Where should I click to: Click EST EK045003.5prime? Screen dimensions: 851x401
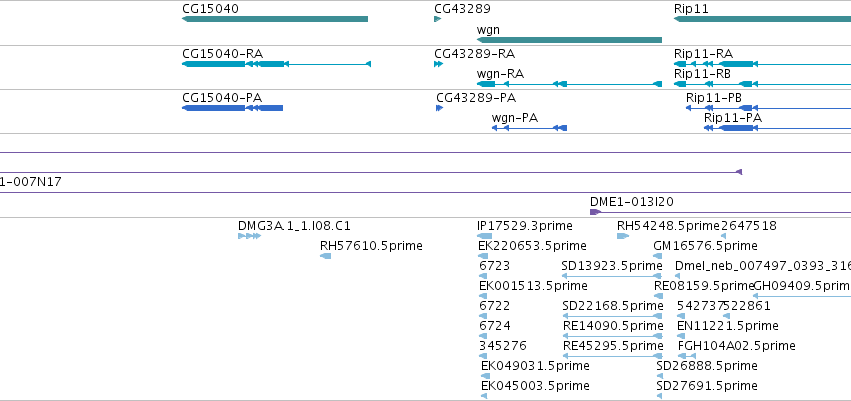[484, 396]
